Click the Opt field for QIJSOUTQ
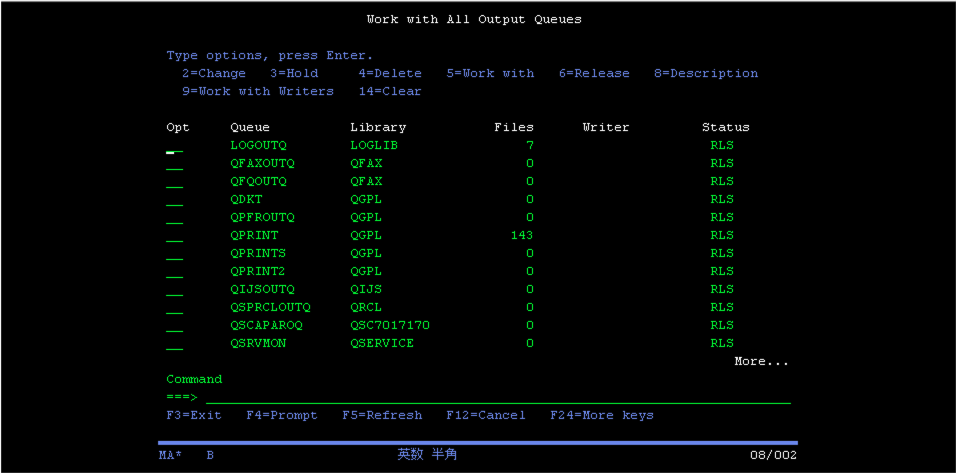956x473 pixels. (x=174, y=290)
